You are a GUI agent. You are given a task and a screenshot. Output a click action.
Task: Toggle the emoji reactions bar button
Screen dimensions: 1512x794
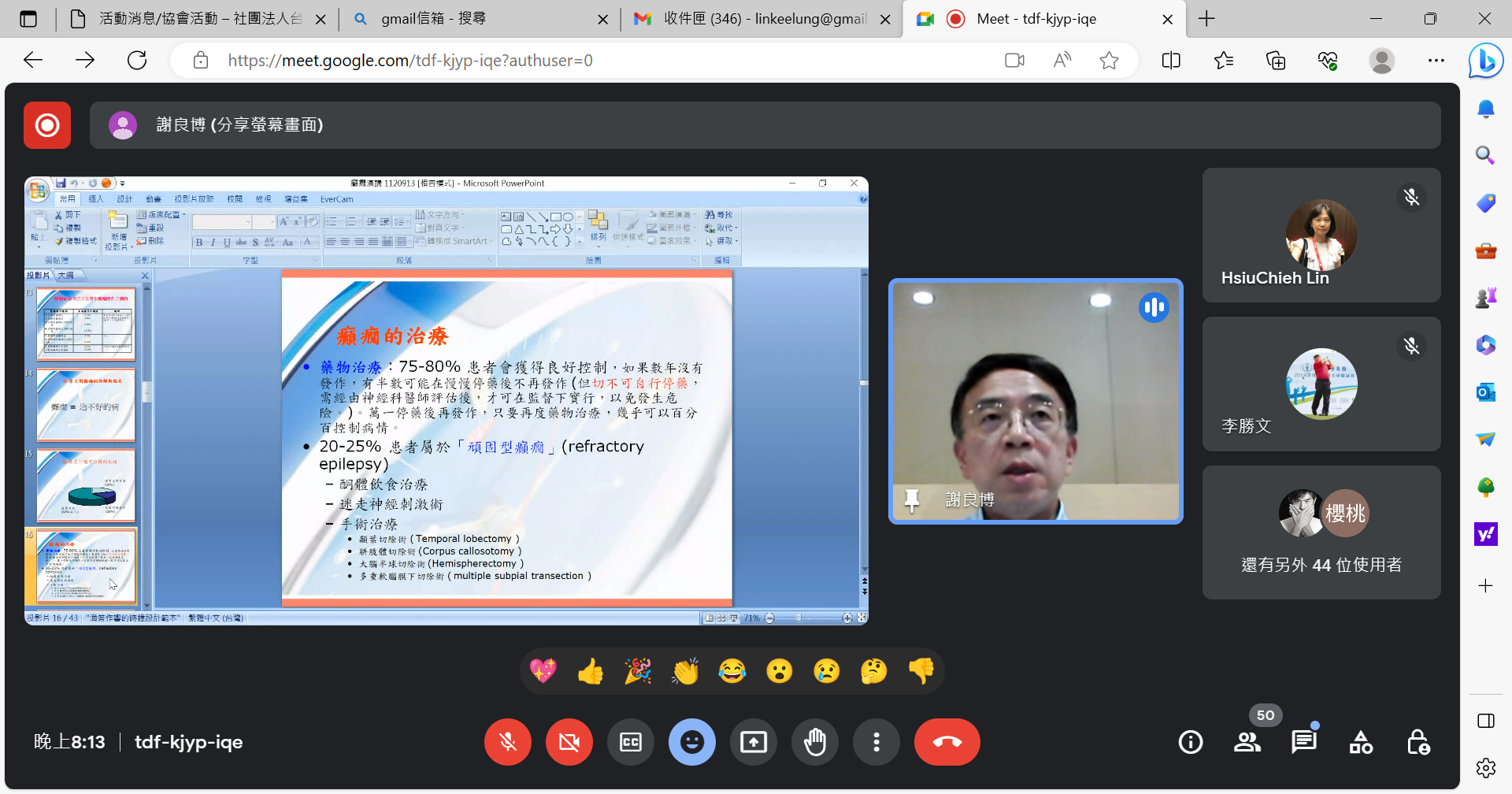click(692, 742)
